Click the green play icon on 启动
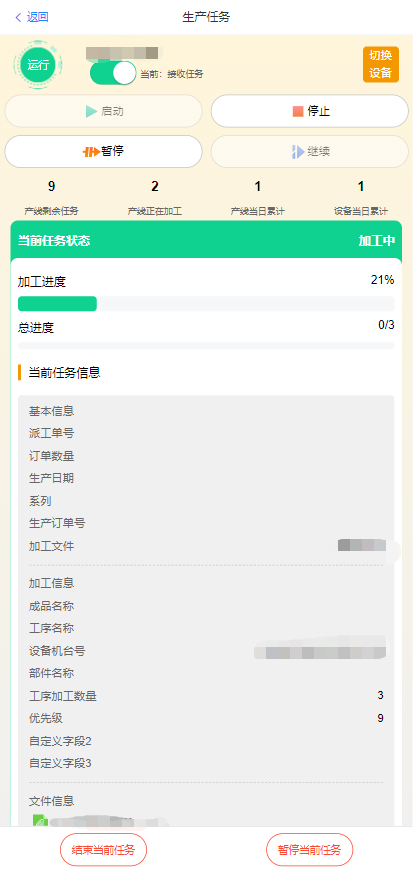The width and height of the screenshot is (413, 873). click(91, 111)
